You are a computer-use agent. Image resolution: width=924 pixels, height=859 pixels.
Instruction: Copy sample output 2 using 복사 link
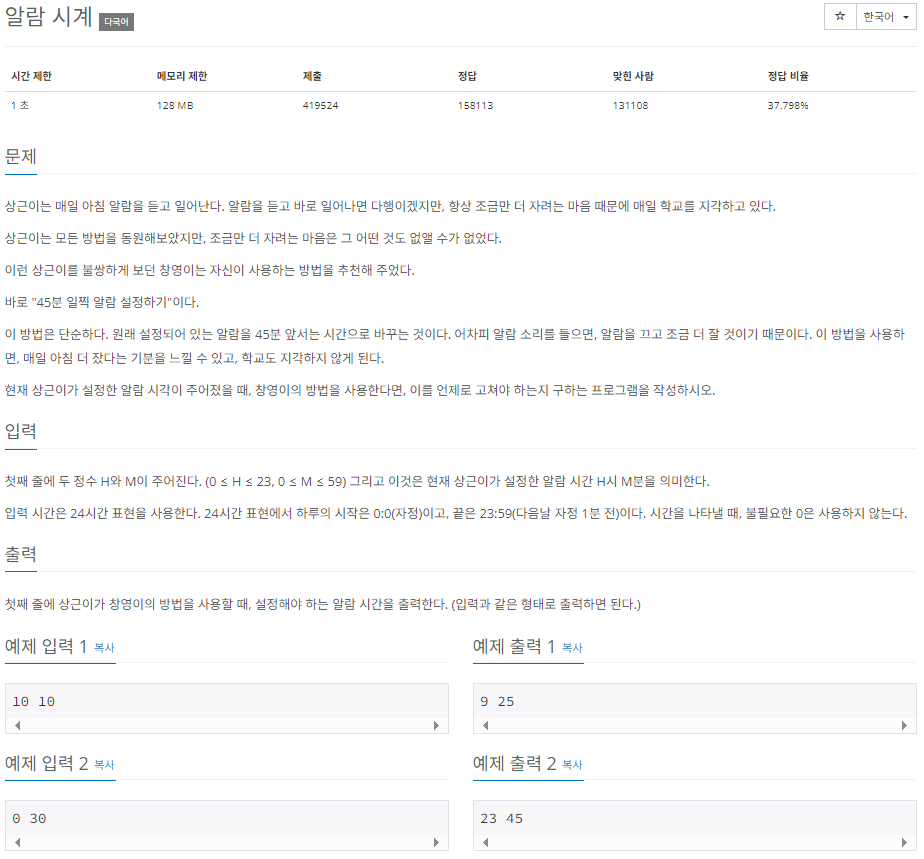572,765
